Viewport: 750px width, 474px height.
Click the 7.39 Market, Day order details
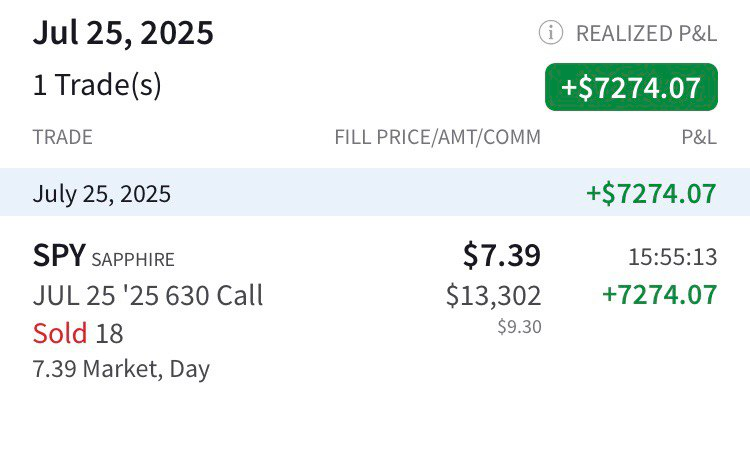(121, 369)
